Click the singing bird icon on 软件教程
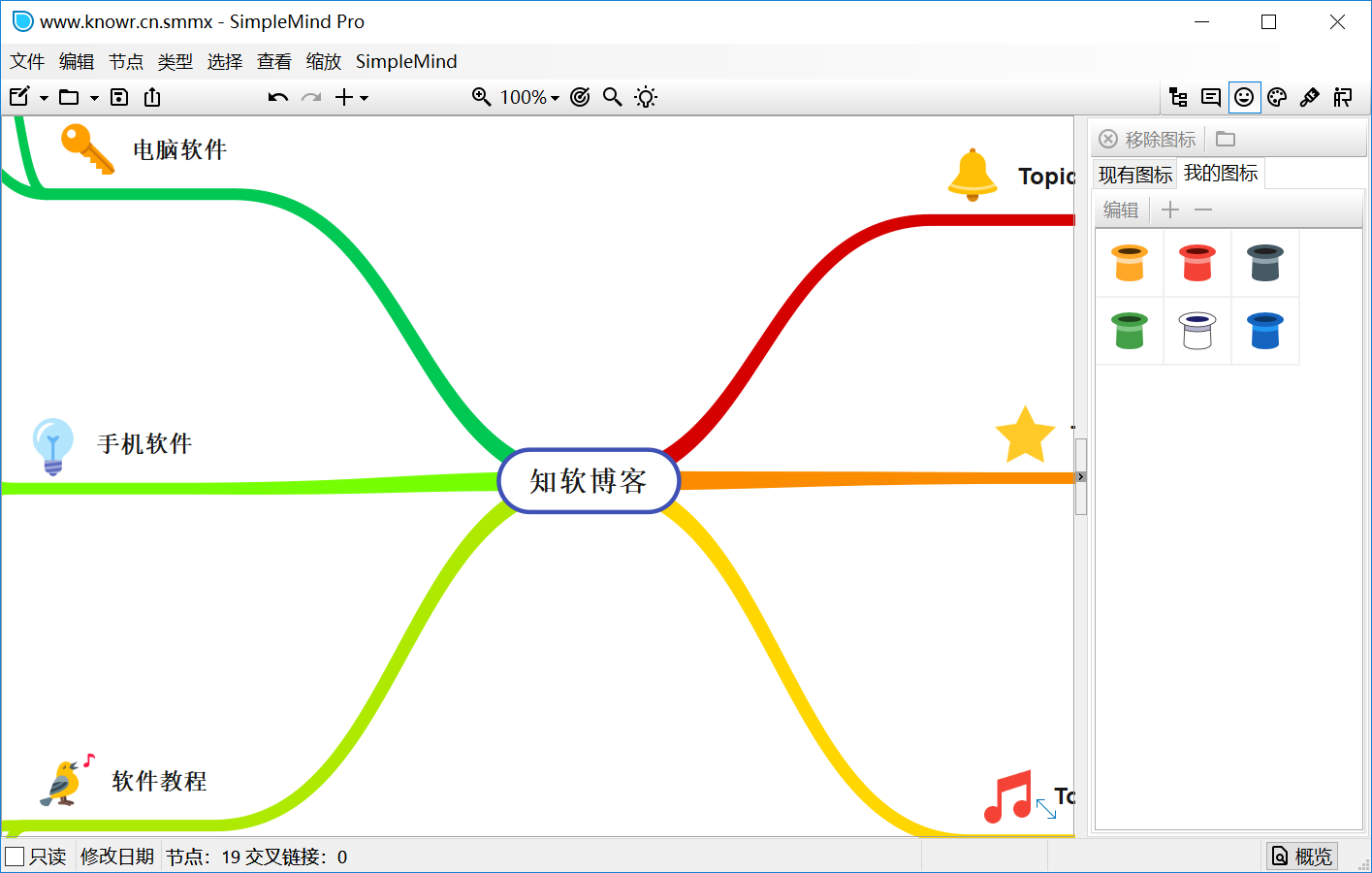The height and width of the screenshot is (873, 1372). tap(67, 780)
